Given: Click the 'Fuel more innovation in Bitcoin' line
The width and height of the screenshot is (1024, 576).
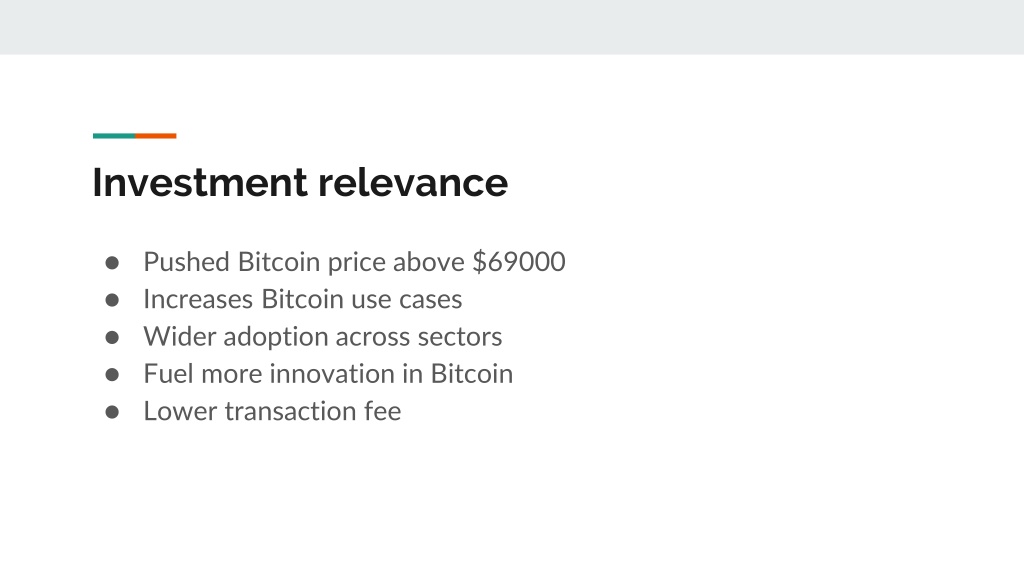Looking at the screenshot, I should 328,374.
